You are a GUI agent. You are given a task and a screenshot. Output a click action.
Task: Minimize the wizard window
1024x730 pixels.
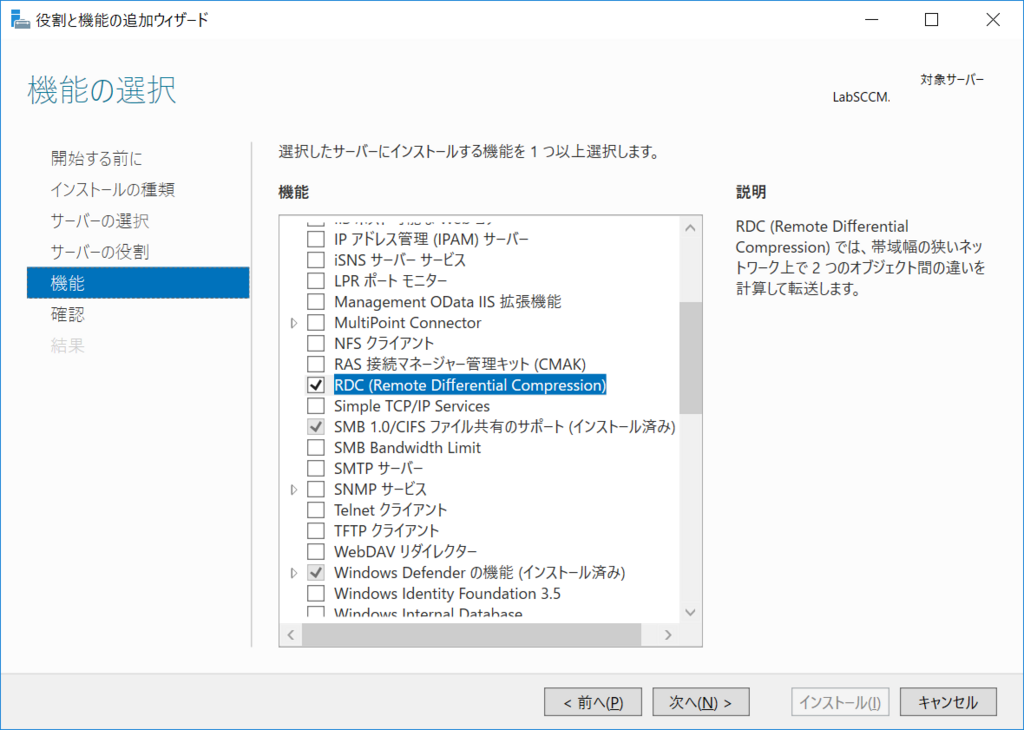point(871,20)
